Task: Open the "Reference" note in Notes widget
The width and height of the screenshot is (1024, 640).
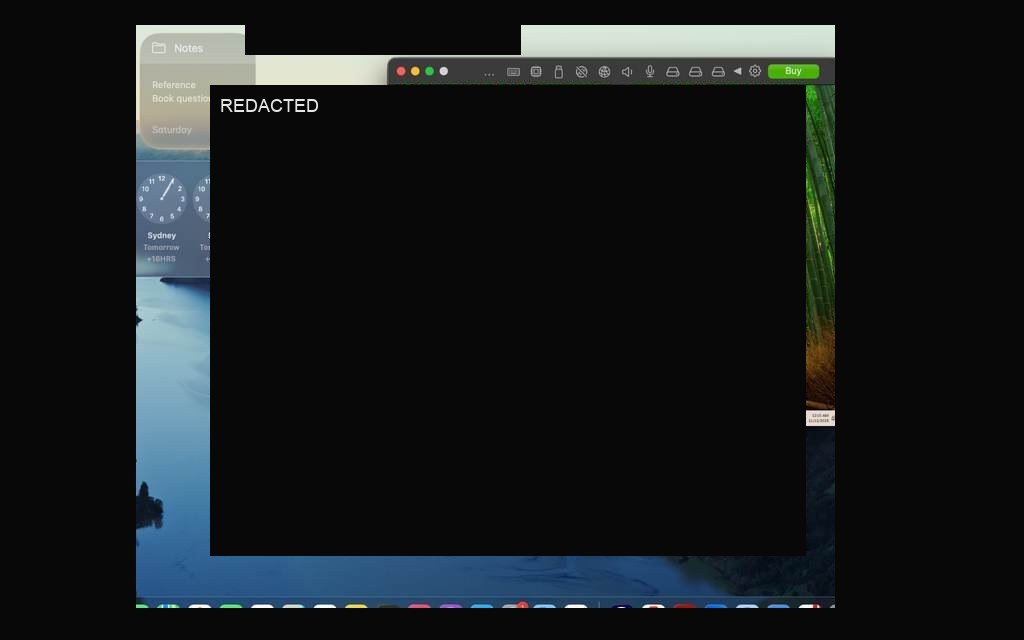Action: [174, 85]
